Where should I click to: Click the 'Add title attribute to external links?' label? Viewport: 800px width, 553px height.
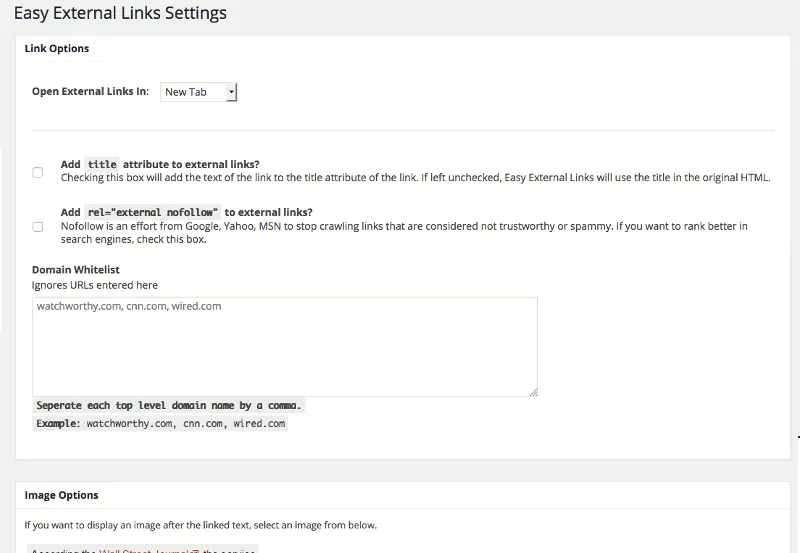point(160,164)
